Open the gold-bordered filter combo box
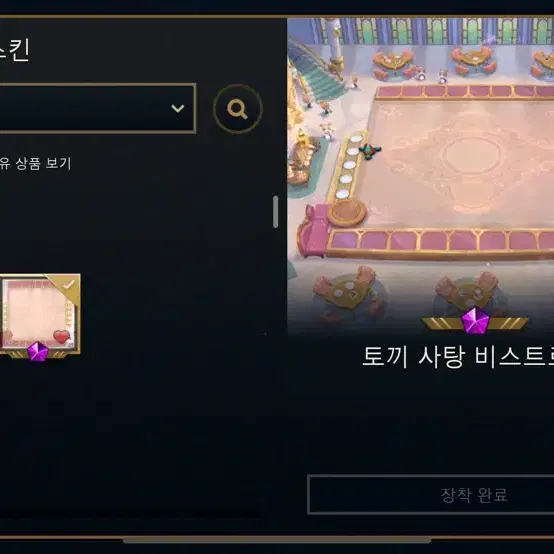Screen dimensions: 554x554 pyautogui.click(x=98, y=108)
